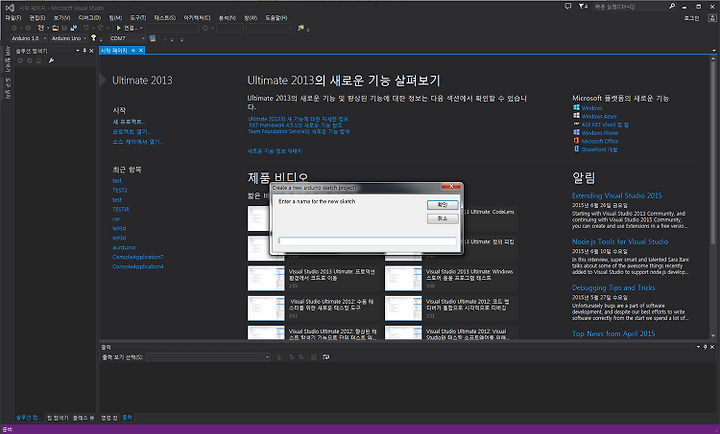
Task: Click the Redo arrow in toolbar
Action: 101,28
